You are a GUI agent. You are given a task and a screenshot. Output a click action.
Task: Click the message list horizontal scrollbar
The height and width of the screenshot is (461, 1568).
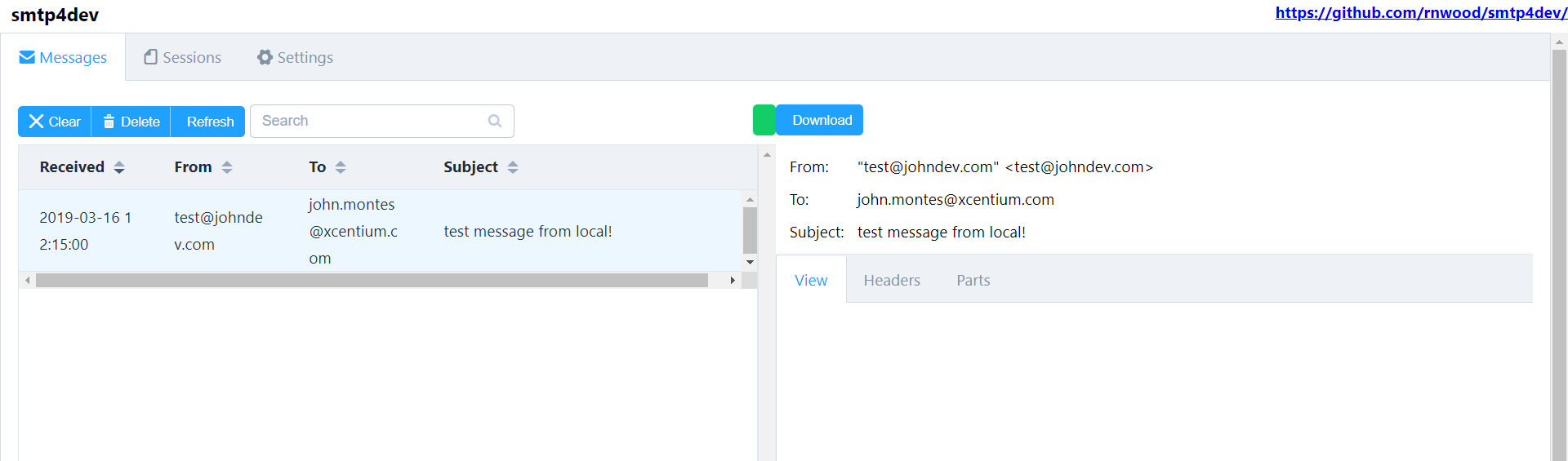click(380, 280)
